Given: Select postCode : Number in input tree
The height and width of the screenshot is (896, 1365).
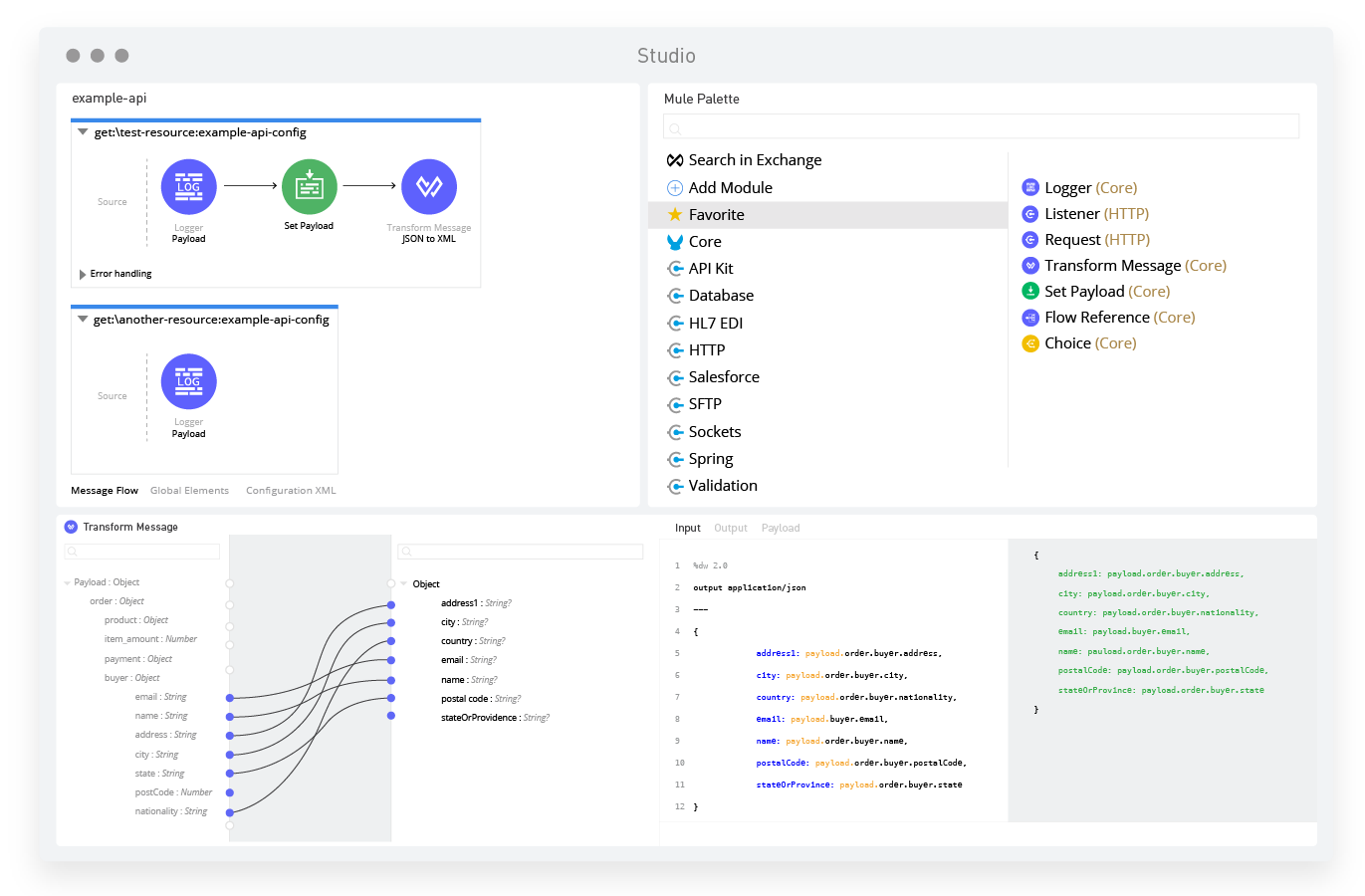Looking at the screenshot, I should (173, 792).
